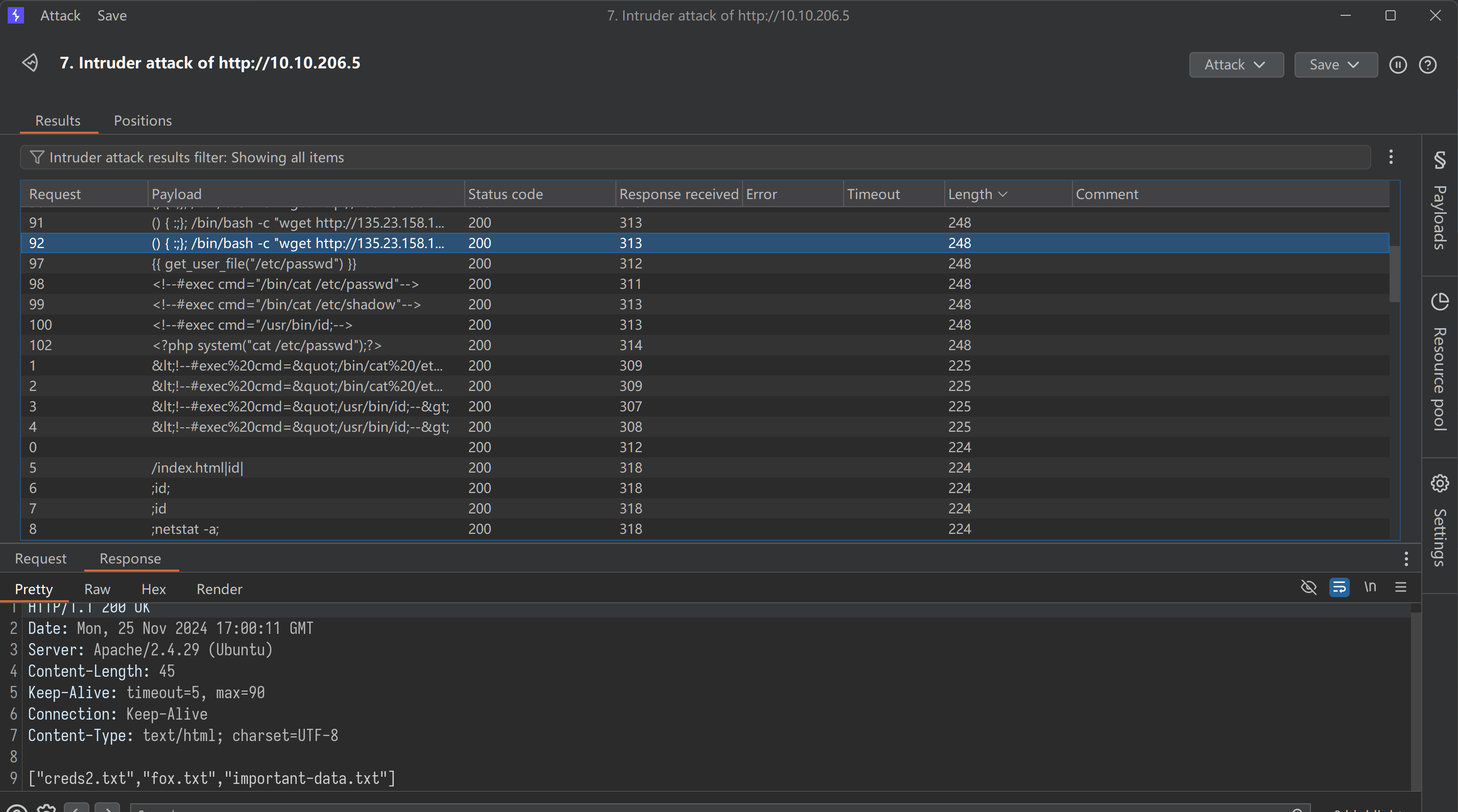Click the Date header line in response
The image size is (1458, 812).
tap(171, 628)
